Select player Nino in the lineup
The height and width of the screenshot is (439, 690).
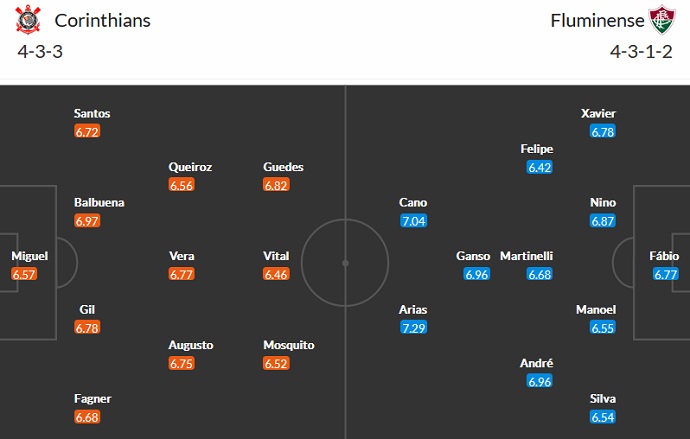(x=603, y=203)
